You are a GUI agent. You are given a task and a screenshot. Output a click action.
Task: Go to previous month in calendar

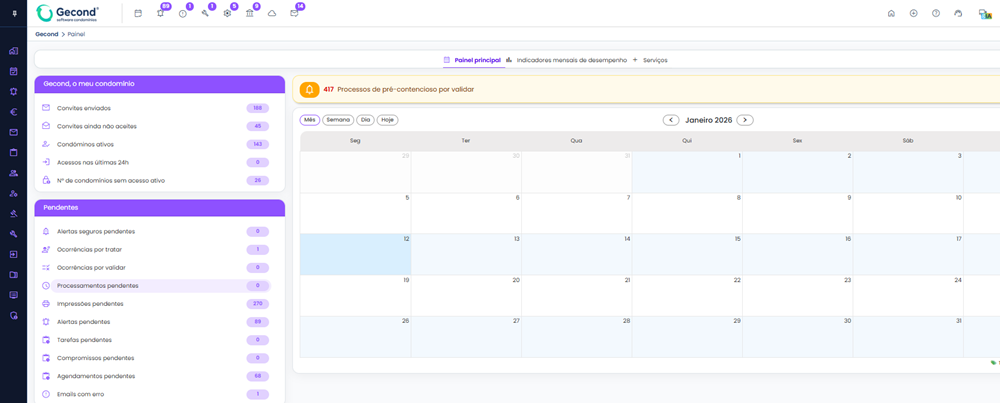tap(672, 120)
